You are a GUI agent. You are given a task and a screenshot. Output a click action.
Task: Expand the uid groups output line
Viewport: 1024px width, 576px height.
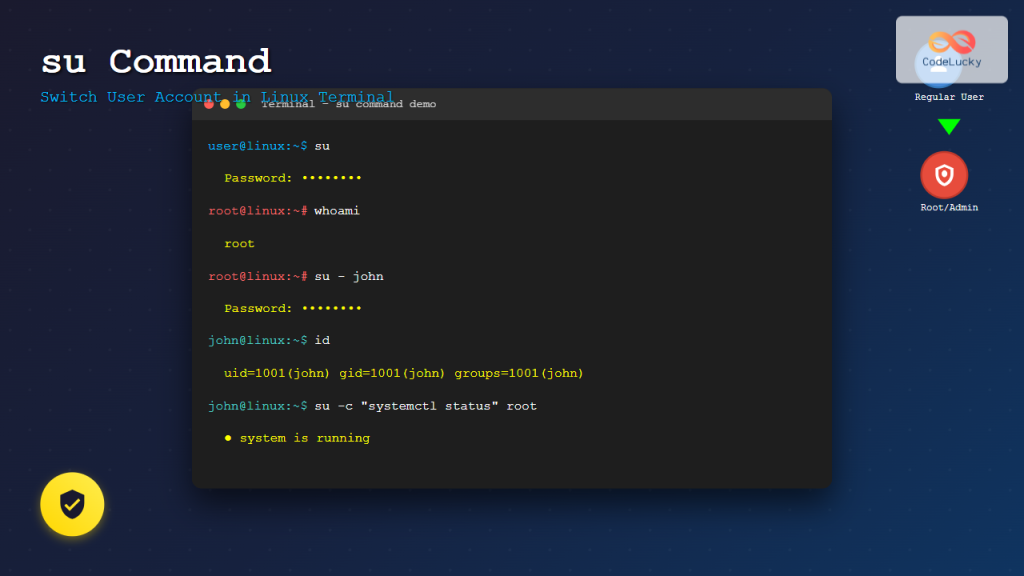click(x=405, y=372)
